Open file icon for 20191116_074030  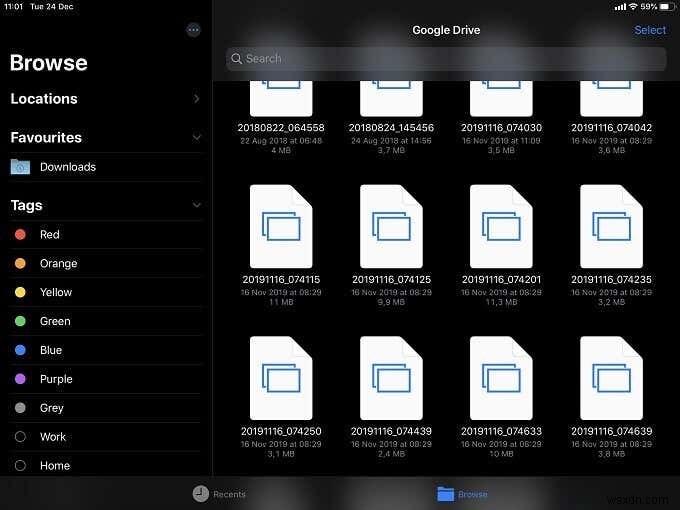501,98
